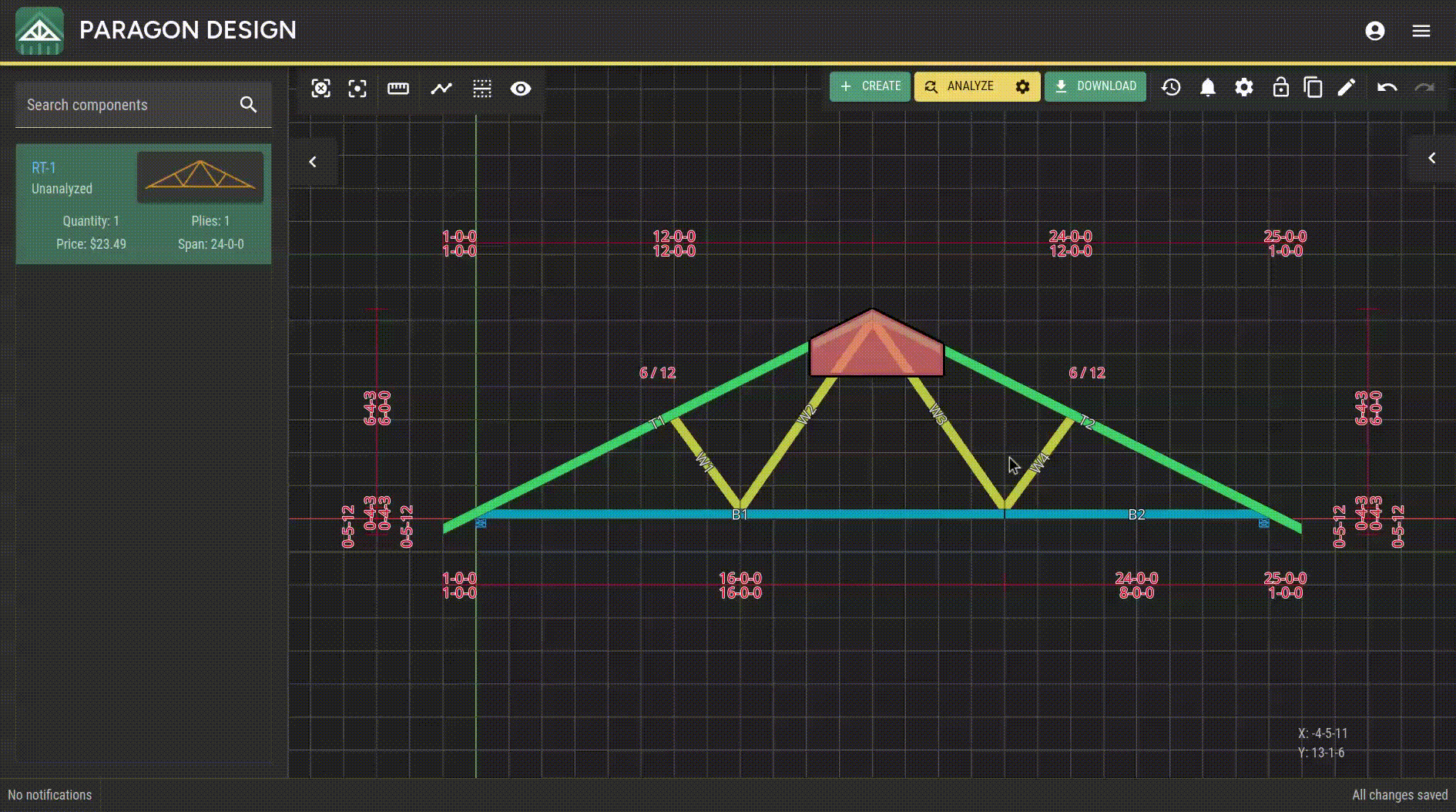Open the user account icon

(x=1375, y=31)
